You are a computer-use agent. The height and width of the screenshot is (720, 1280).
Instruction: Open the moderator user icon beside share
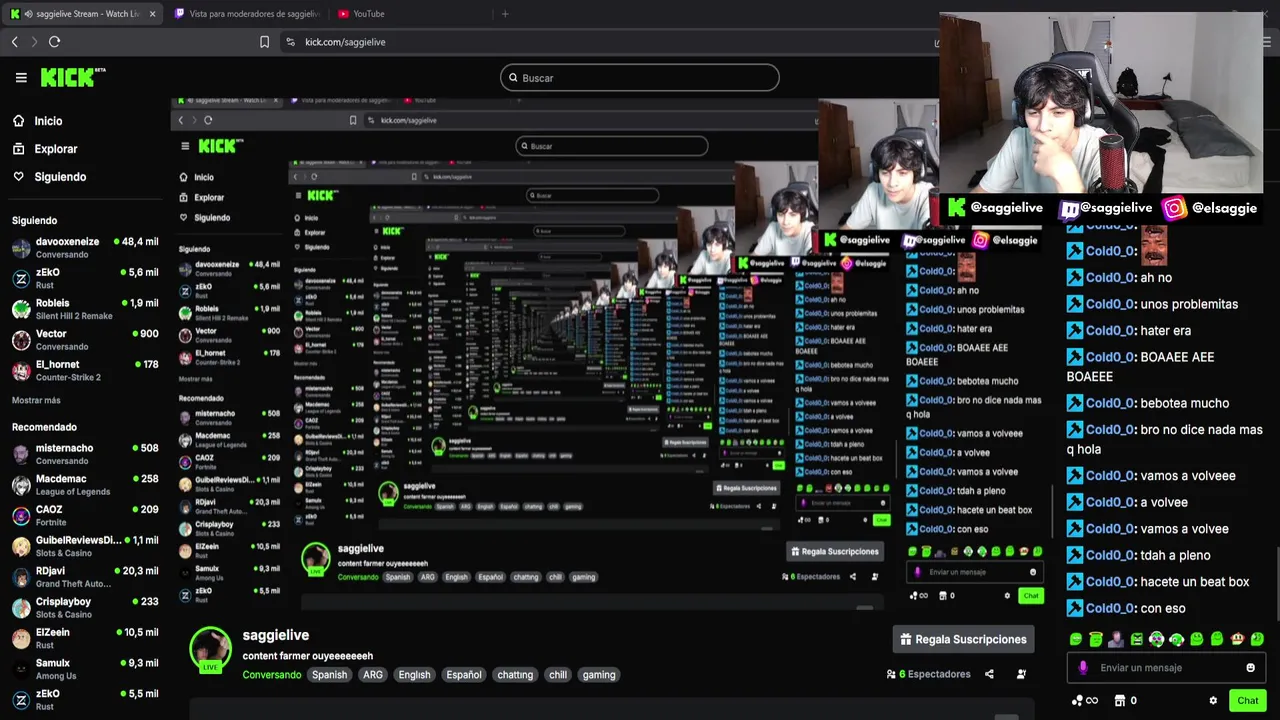click(1021, 674)
